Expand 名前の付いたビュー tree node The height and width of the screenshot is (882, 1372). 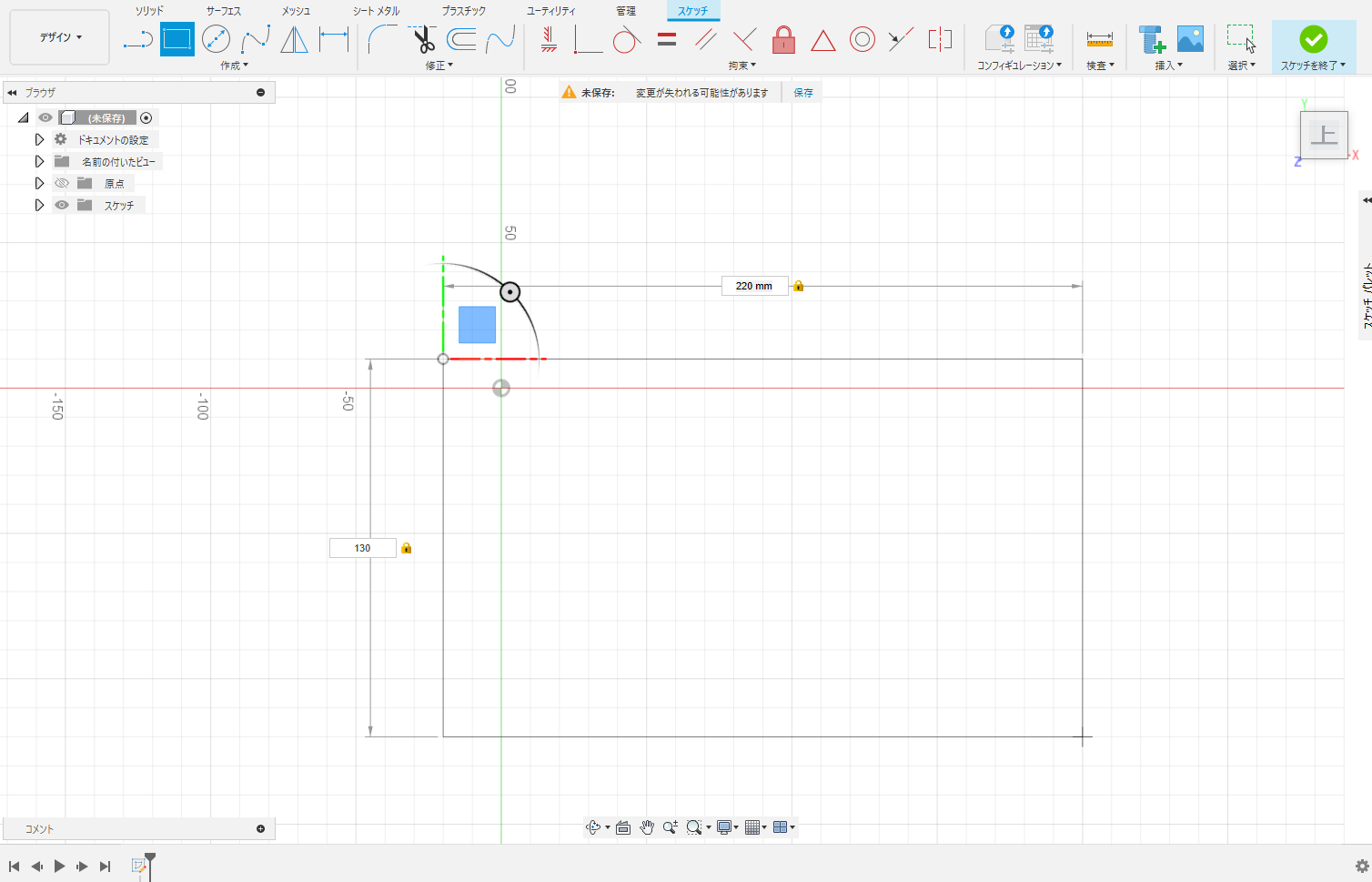point(39,161)
